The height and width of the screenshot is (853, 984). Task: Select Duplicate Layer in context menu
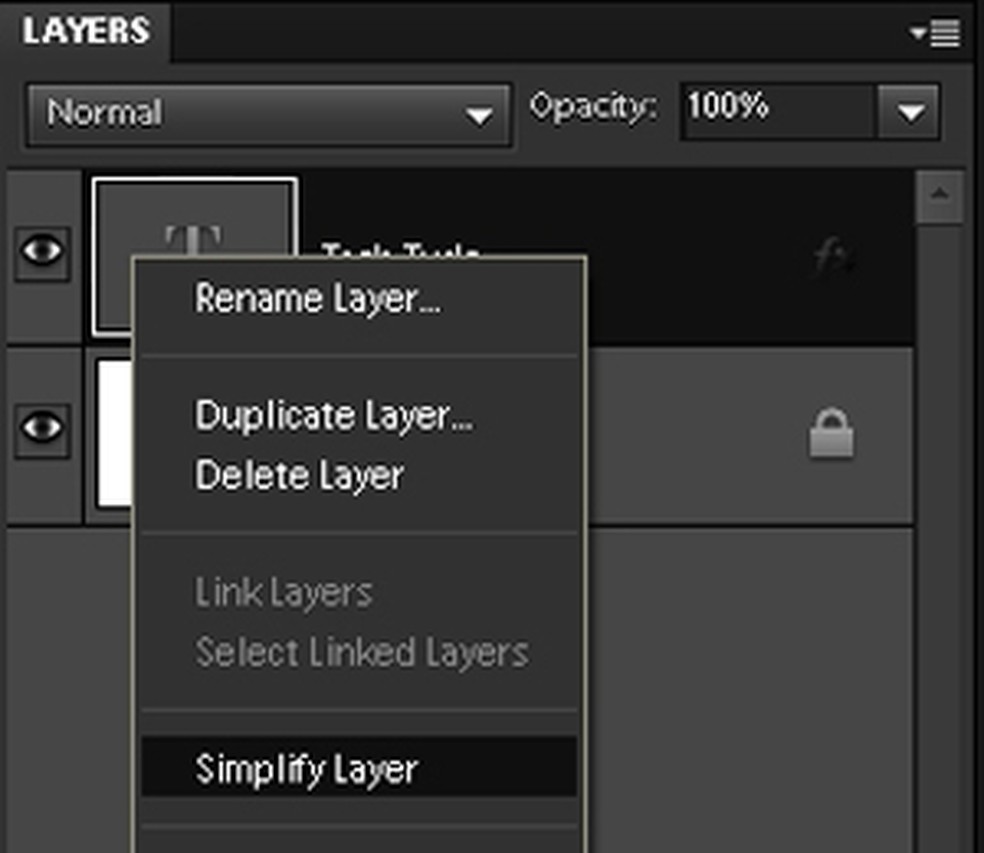pos(334,416)
